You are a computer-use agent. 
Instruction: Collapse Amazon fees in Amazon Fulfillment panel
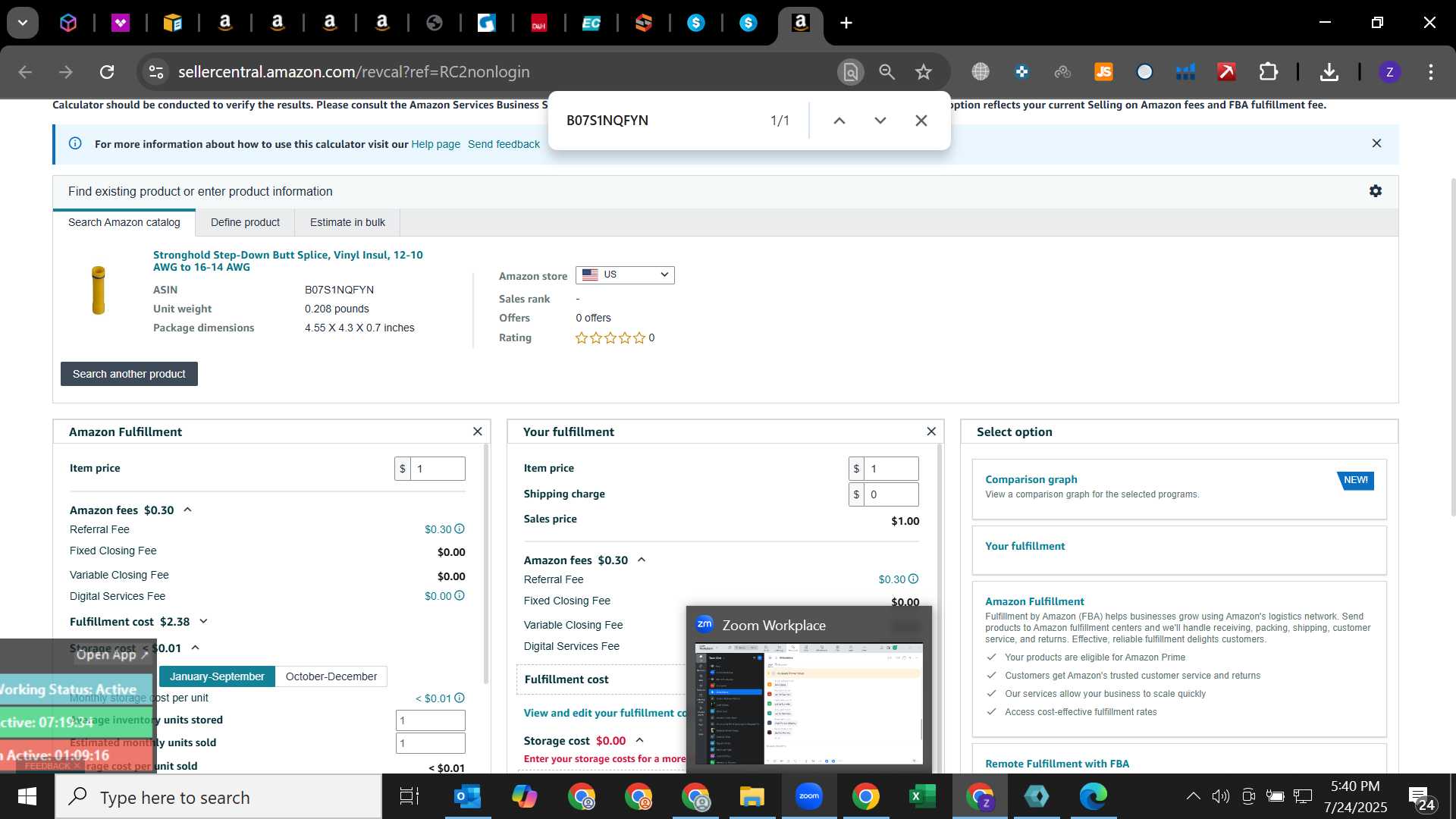[x=187, y=510]
